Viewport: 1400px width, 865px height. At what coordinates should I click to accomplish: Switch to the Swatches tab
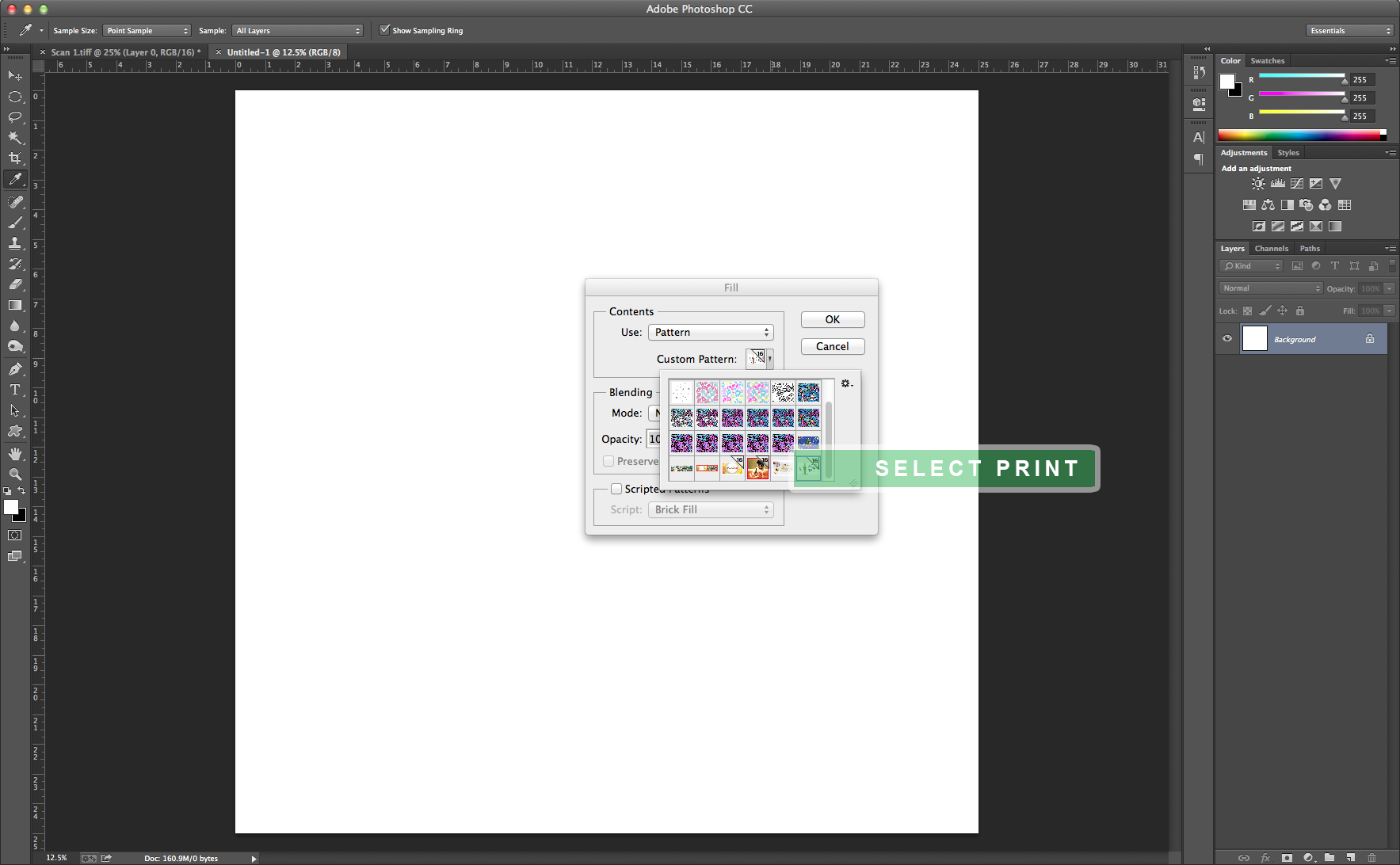[1268, 61]
